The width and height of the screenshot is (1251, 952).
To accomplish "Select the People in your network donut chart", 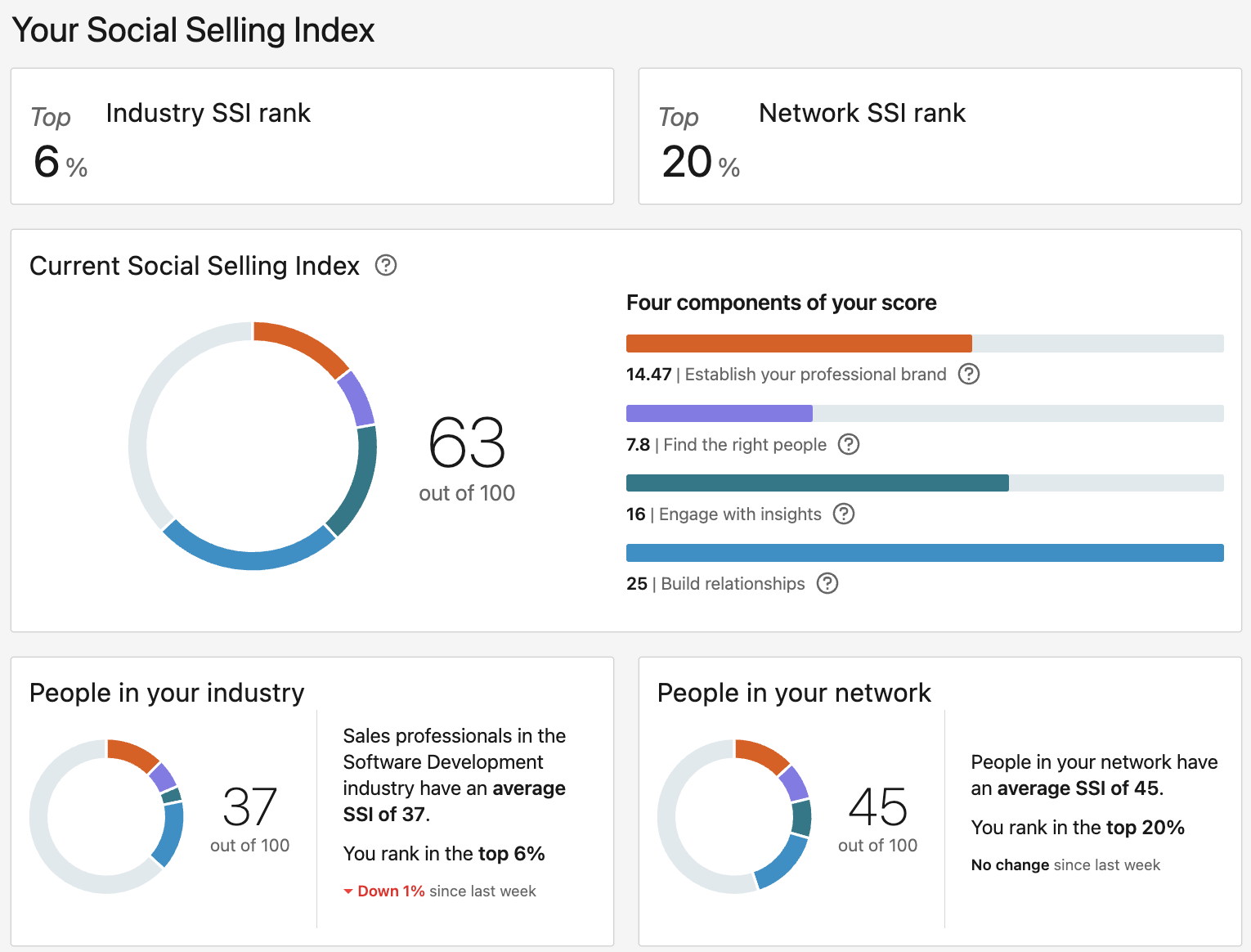I will 734,816.
